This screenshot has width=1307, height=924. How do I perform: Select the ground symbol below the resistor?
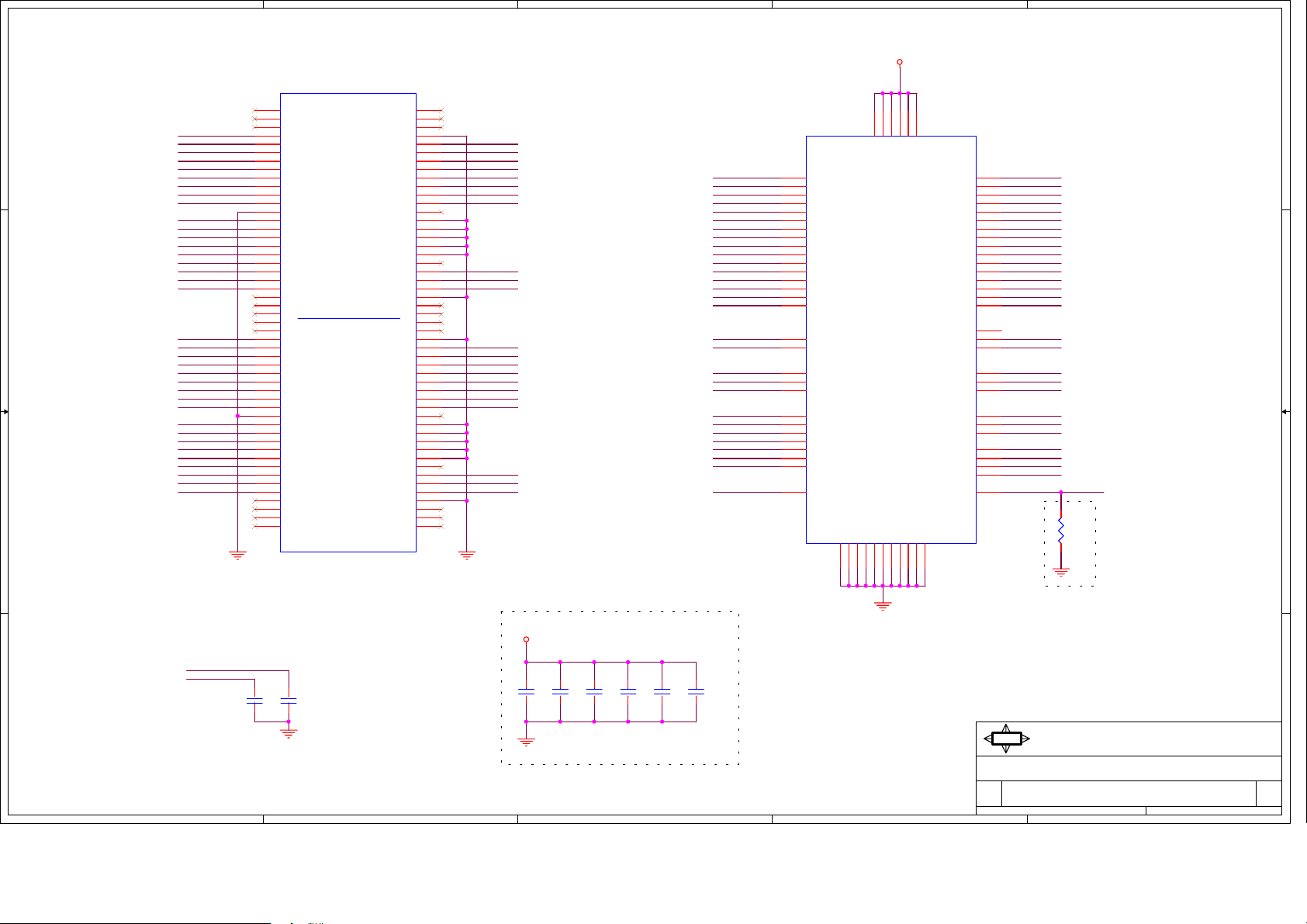(x=1061, y=573)
